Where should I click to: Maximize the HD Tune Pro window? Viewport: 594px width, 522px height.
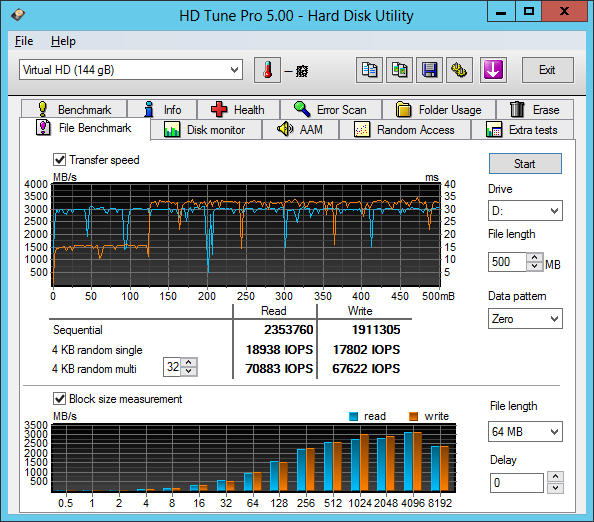point(528,11)
